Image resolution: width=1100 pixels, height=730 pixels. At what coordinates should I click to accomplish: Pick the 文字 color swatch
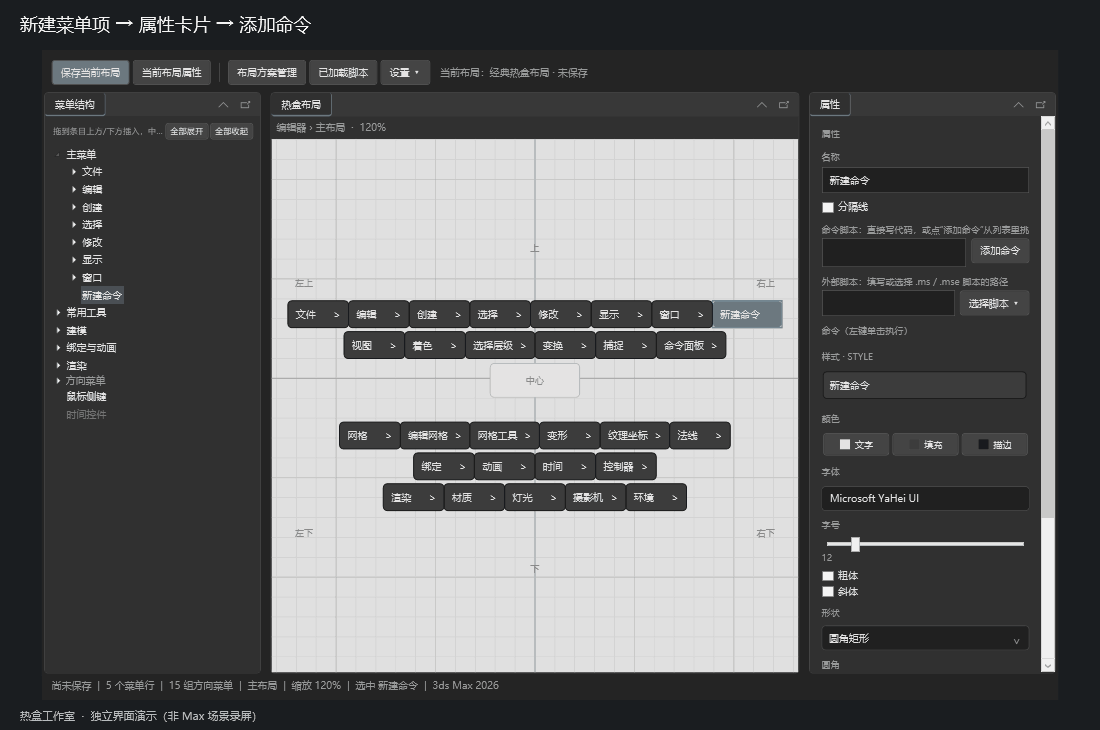click(856, 445)
